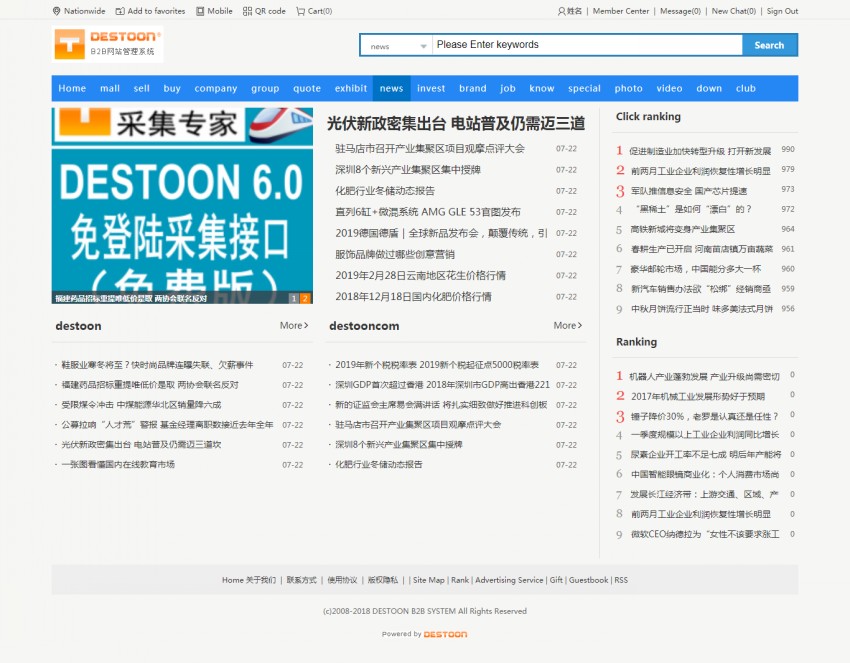Open ranking item 9 微软CEO纳德拉为

point(705,535)
